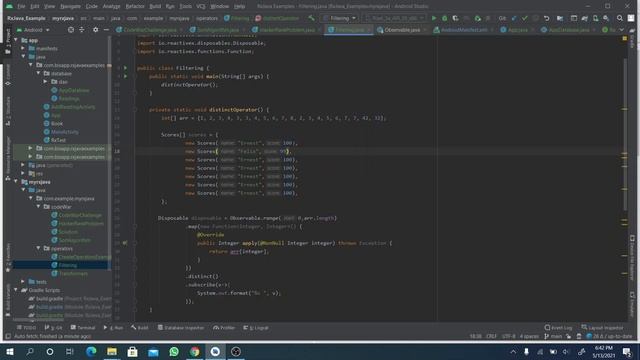The image size is (640, 360).
Task: Click the editor vertical scrollbar
Action: pos(625,135)
